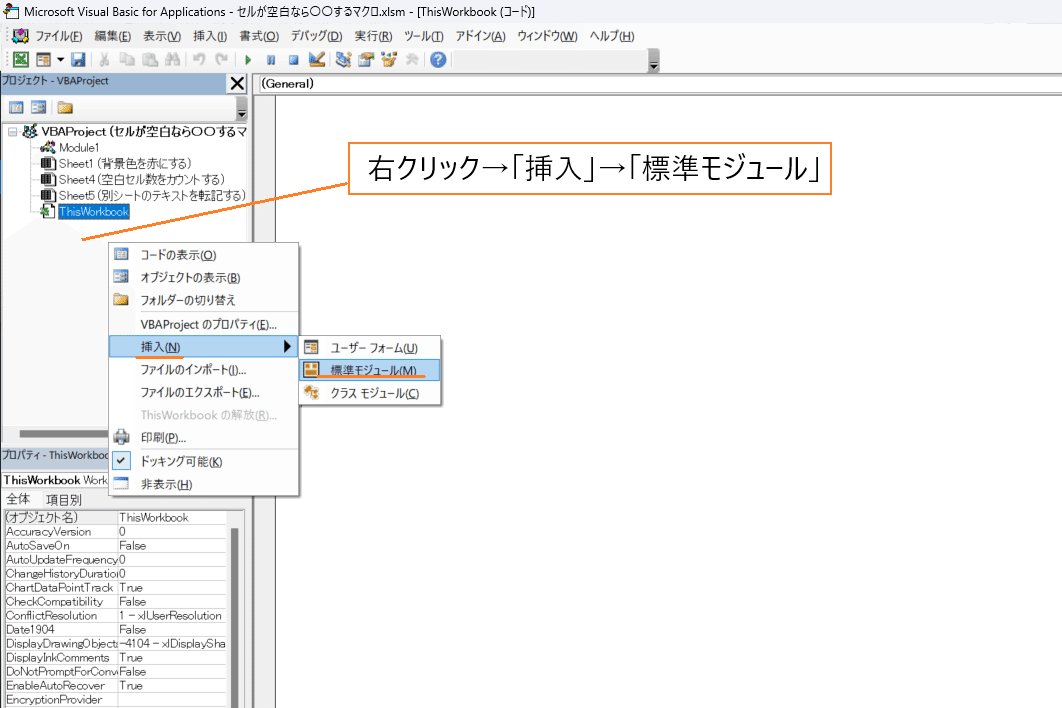Select Sheet5 tree item in project
1062x708 pixels.
[152, 195]
